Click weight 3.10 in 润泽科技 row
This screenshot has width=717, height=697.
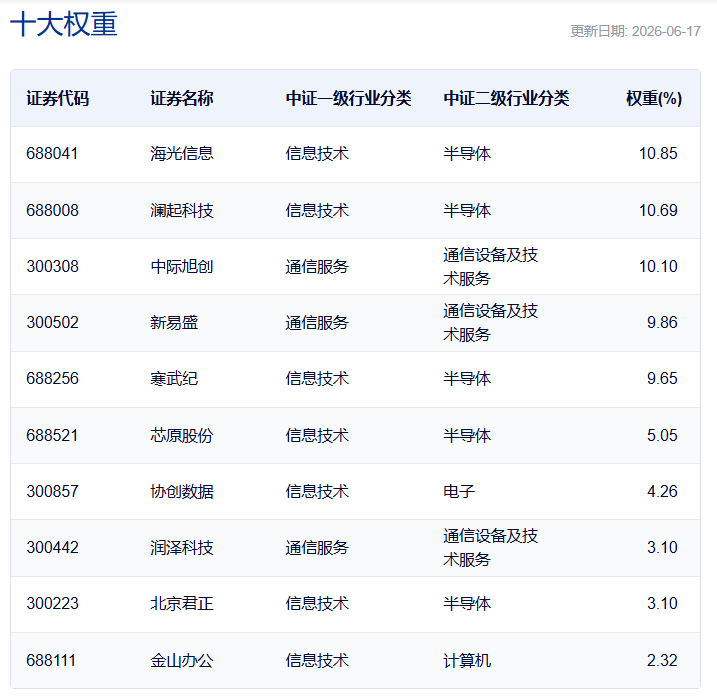[x=662, y=548]
